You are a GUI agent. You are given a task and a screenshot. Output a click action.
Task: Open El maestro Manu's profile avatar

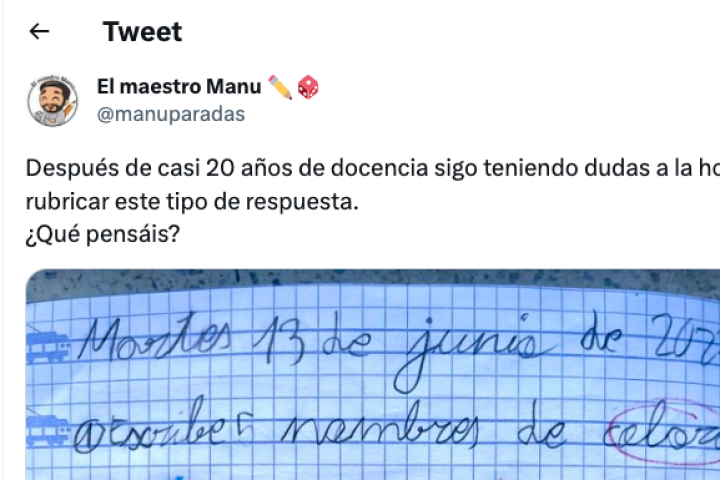(52, 100)
